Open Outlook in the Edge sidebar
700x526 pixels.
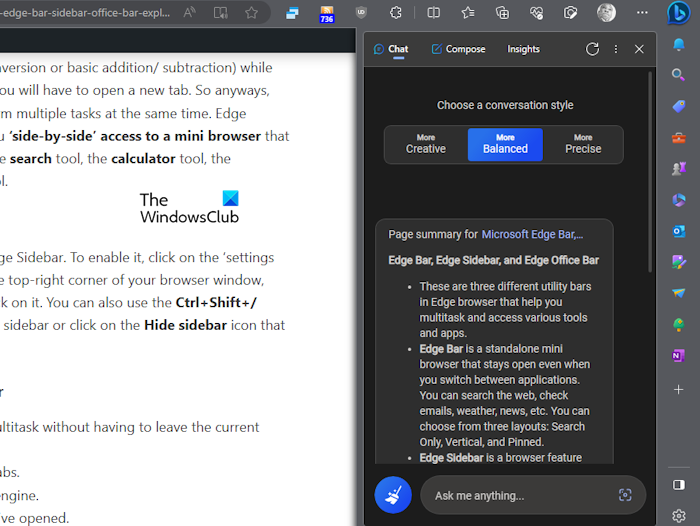(679, 231)
